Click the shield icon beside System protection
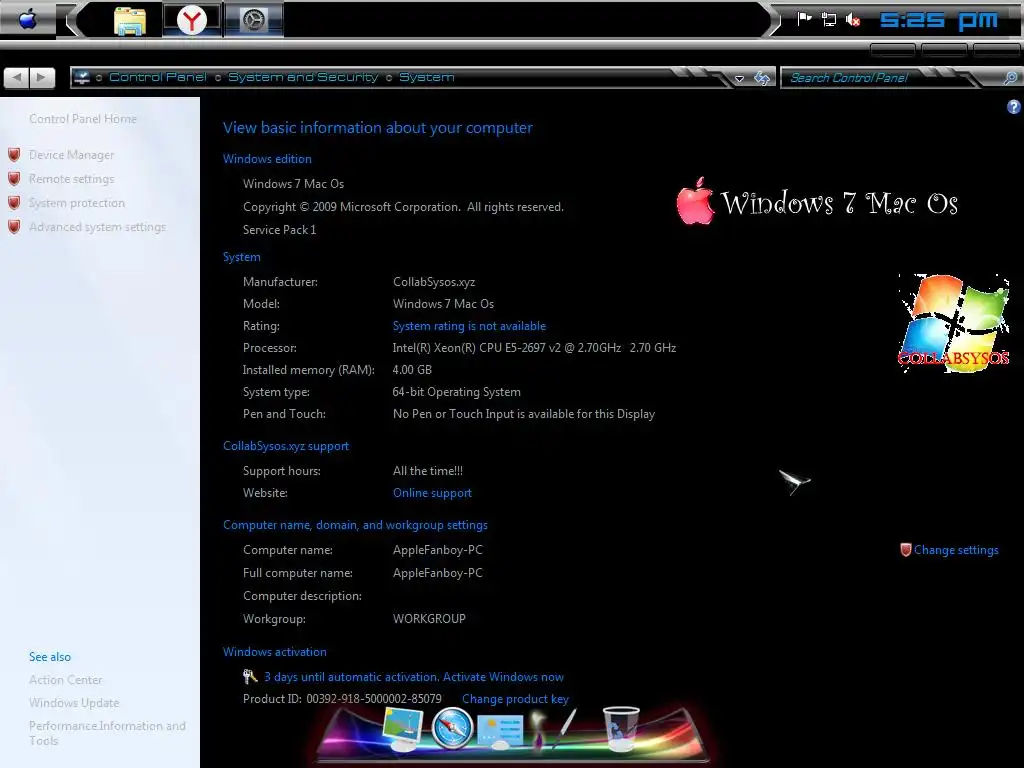Screen dimensions: 1024x768 pos(14,202)
